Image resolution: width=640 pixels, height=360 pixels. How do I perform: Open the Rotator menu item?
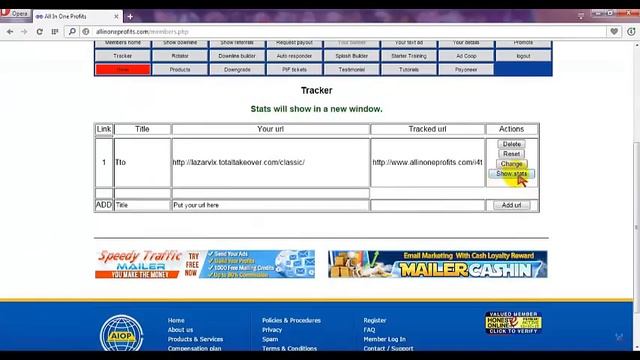(180, 56)
